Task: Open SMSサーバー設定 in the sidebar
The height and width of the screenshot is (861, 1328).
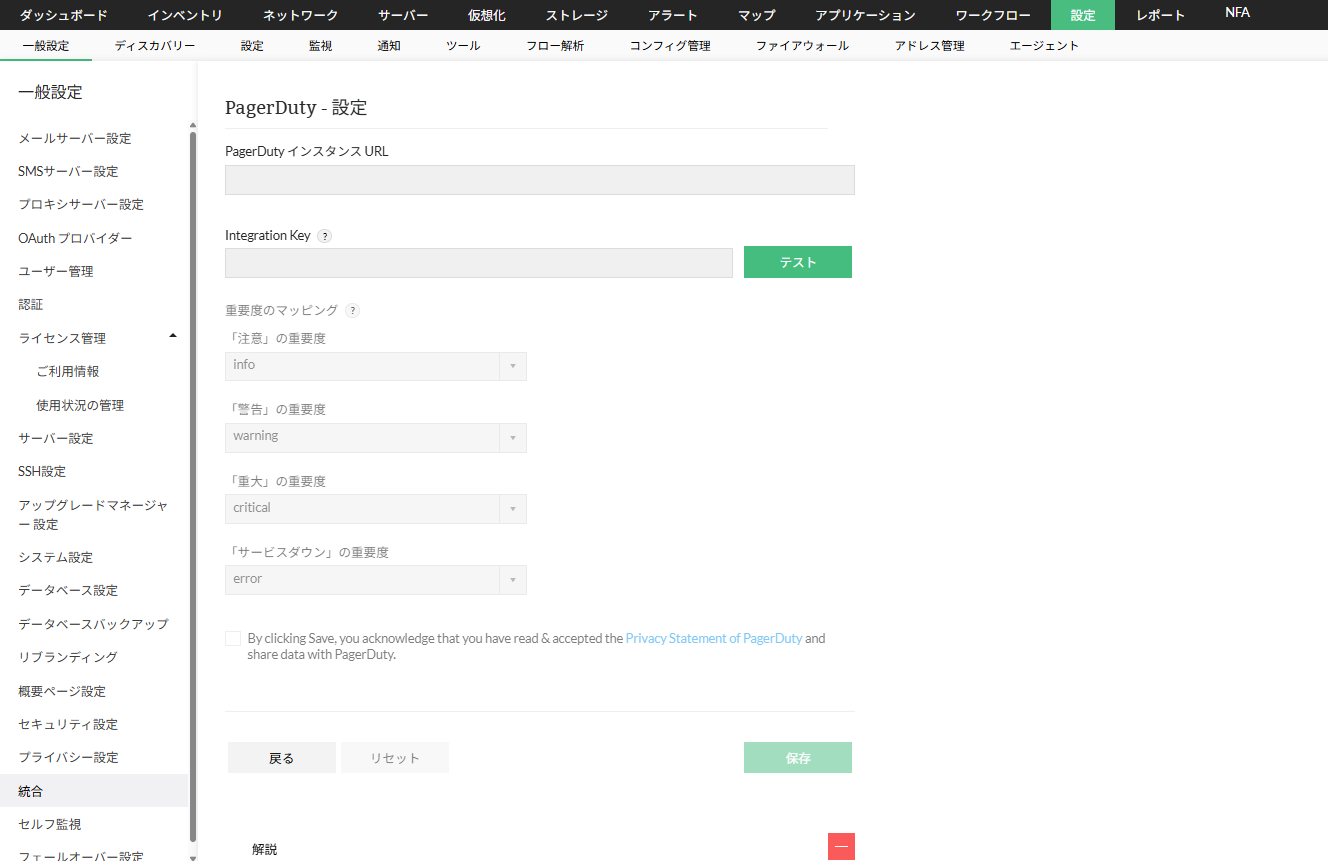Action: point(68,171)
